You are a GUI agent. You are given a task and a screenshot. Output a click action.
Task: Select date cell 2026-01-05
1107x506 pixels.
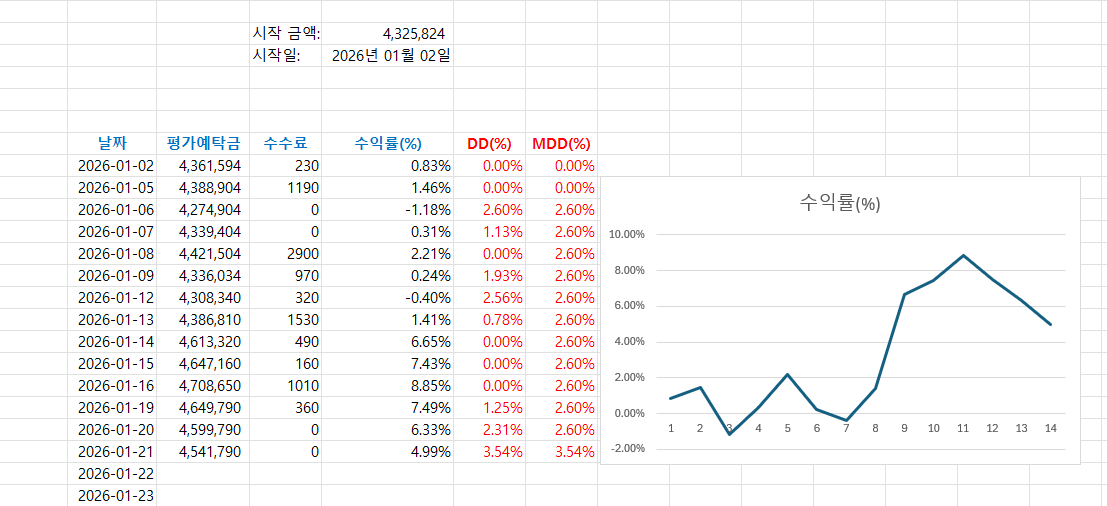[116, 188]
